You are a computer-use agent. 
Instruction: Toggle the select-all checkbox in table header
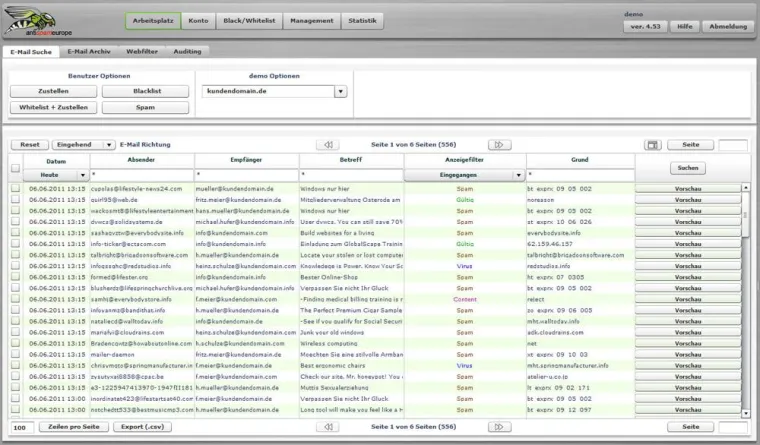pos(15,168)
